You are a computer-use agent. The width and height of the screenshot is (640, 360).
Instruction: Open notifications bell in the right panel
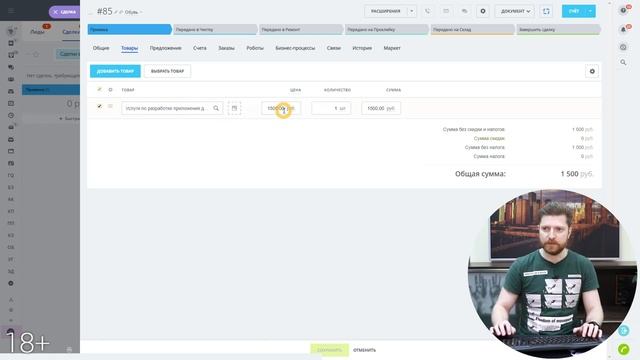click(x=623, y=30)
